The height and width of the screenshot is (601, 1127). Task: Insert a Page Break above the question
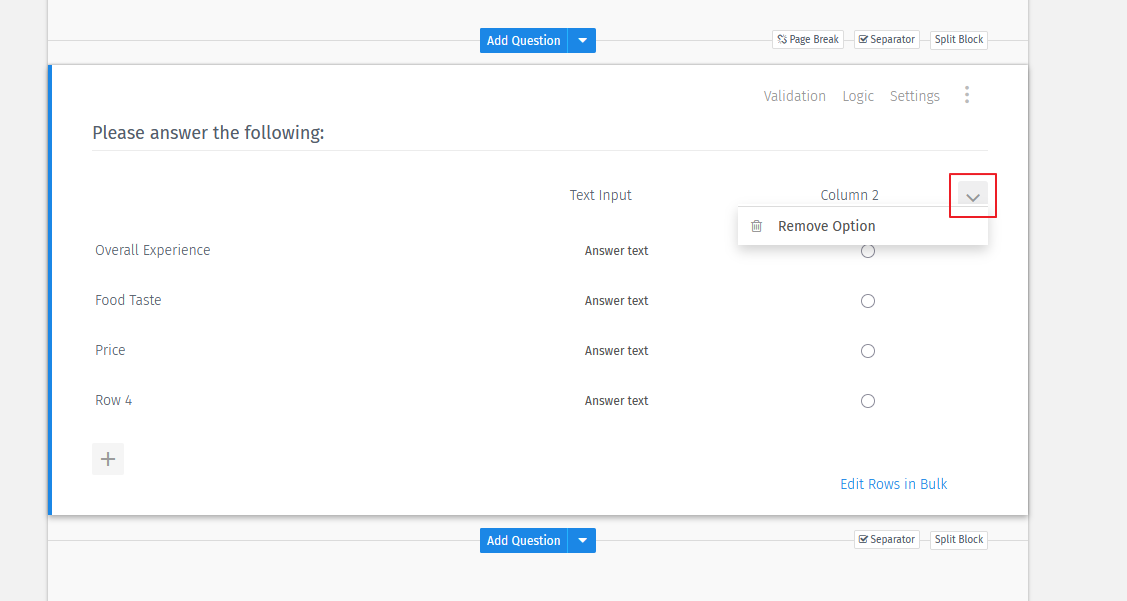tap(807, 39)
